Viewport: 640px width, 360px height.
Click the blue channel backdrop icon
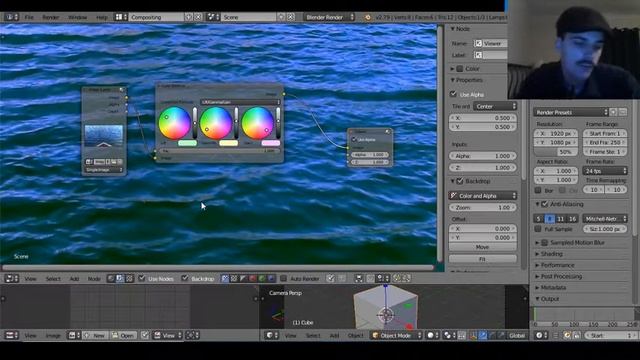point(271,278)
